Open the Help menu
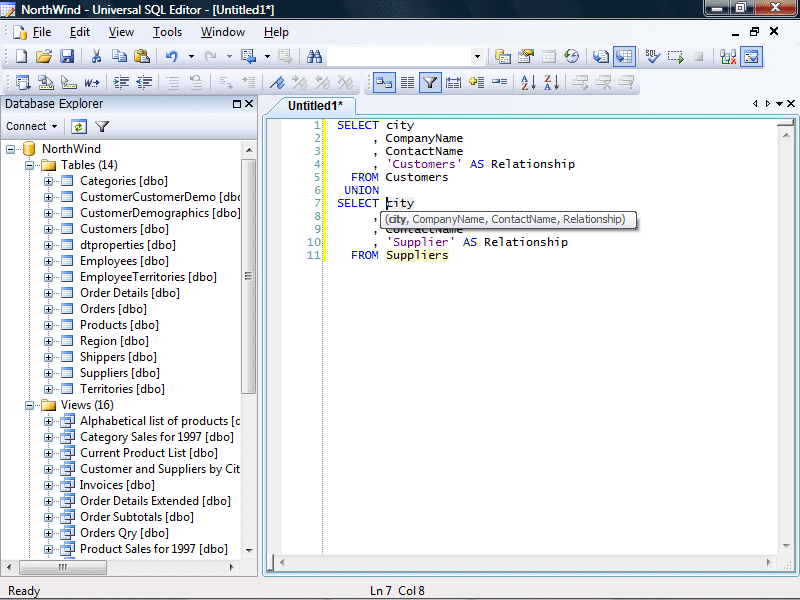 click(277, 32)
